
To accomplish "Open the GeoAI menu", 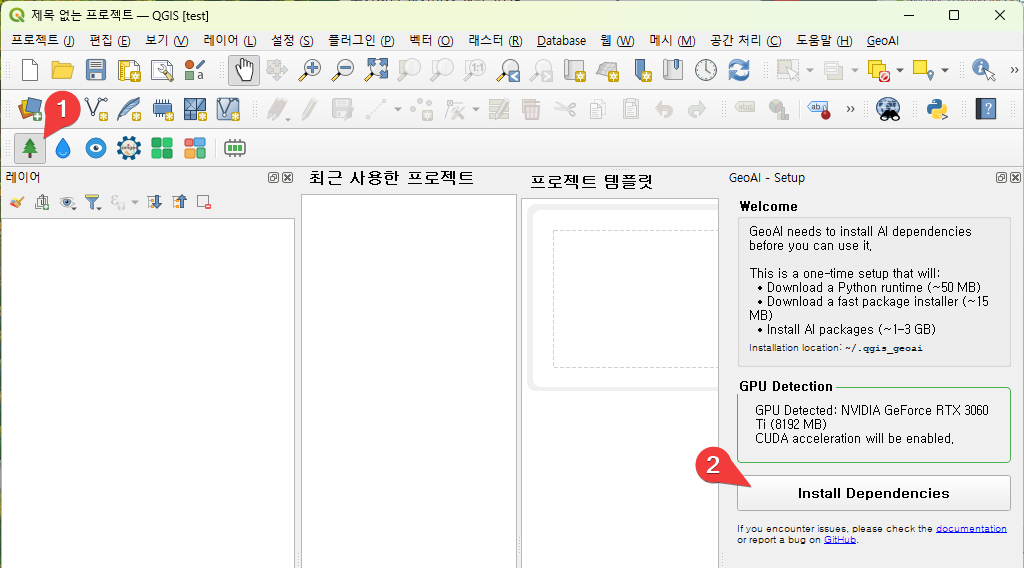I will tap(882, 41).
